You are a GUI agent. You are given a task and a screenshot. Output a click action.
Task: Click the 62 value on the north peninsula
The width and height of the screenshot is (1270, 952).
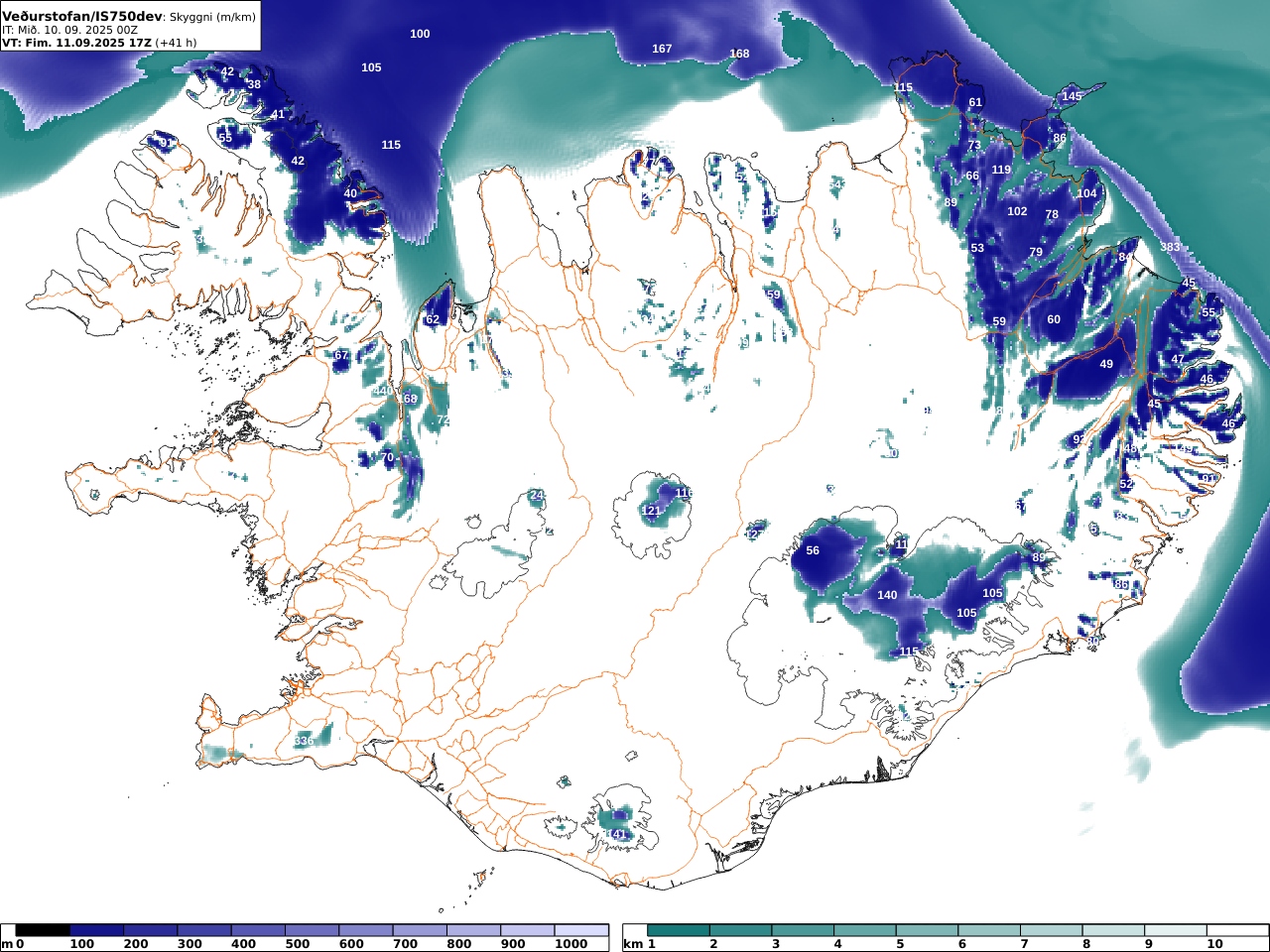pyautogui.click(x=433, y=319)
